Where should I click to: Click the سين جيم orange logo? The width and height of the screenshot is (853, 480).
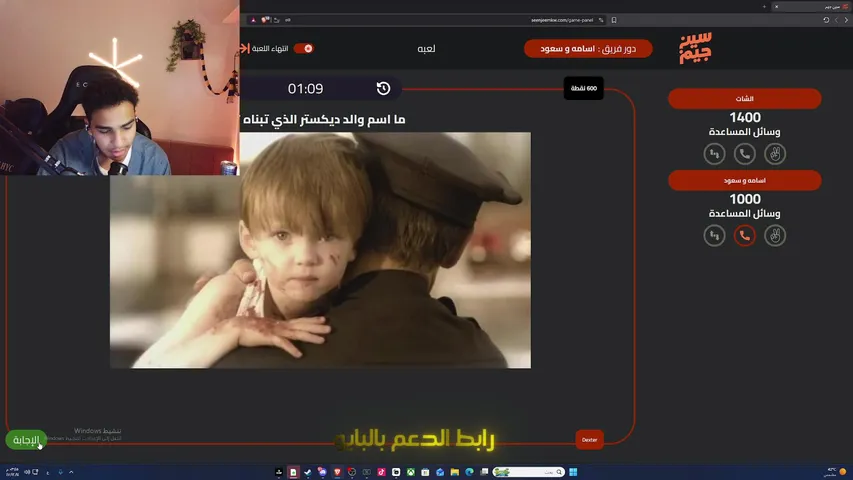[695, 48]
